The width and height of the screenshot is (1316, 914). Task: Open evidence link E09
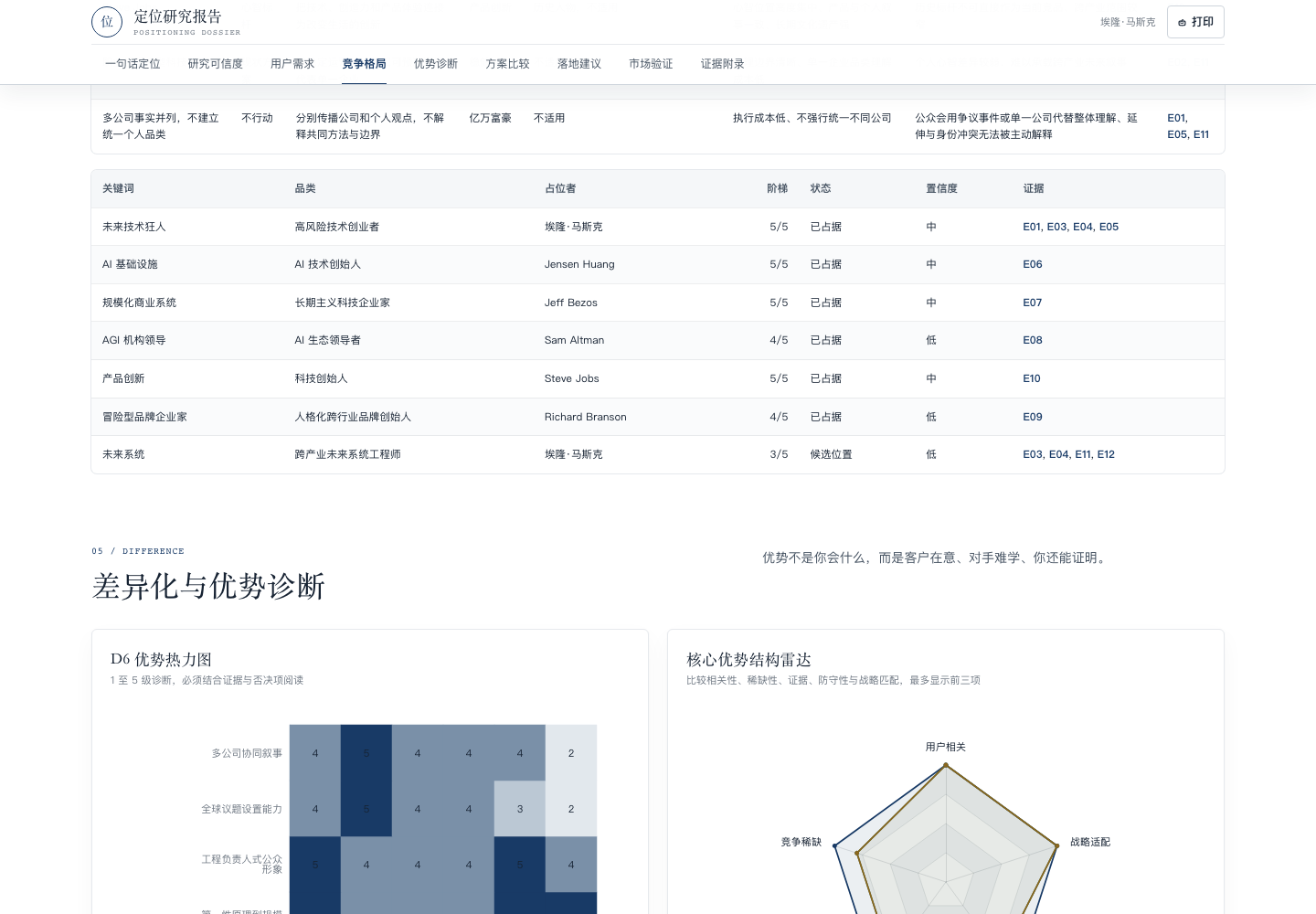pyautogui.click(x=1033, y=417)
